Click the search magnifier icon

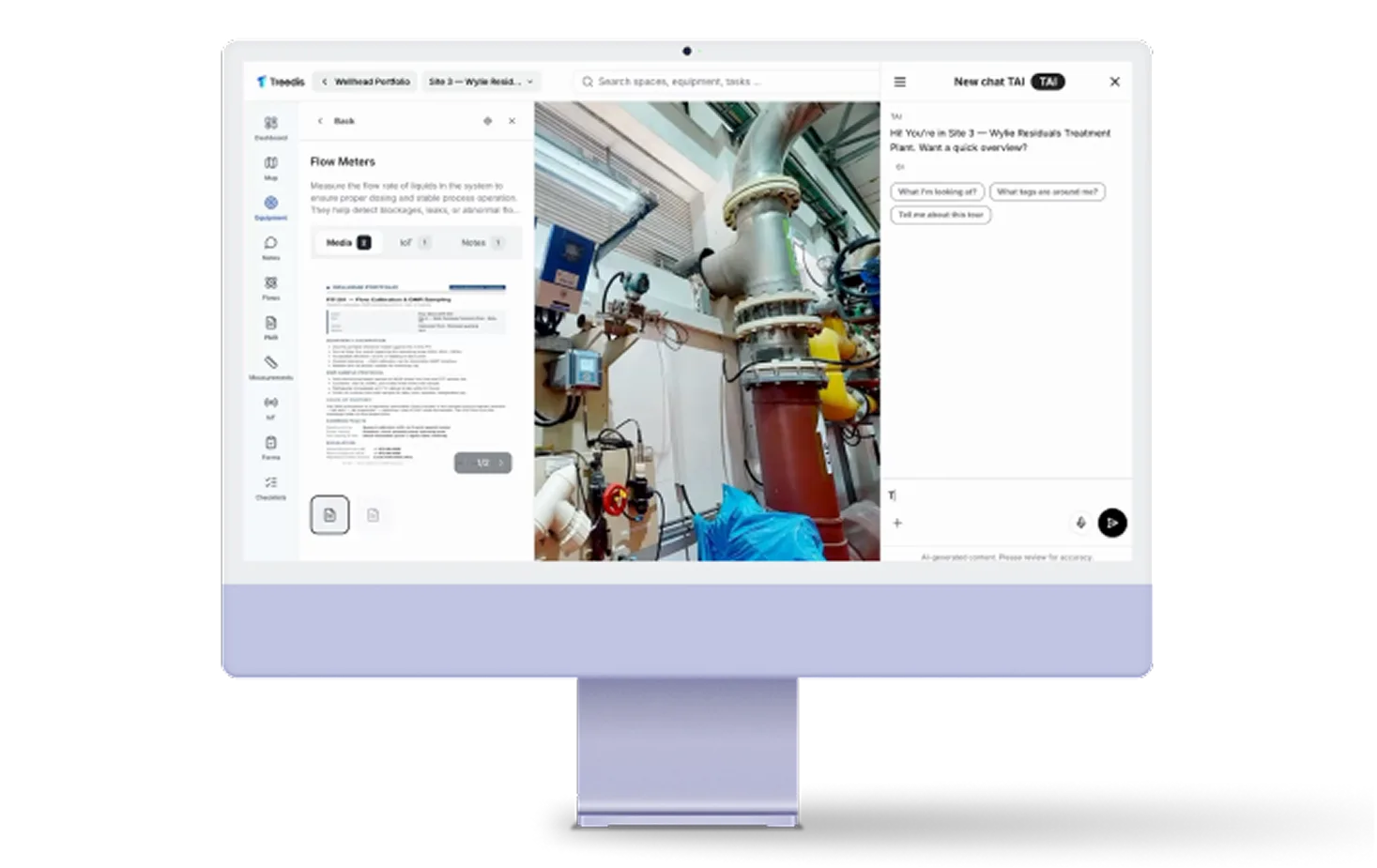coord(588,82)
